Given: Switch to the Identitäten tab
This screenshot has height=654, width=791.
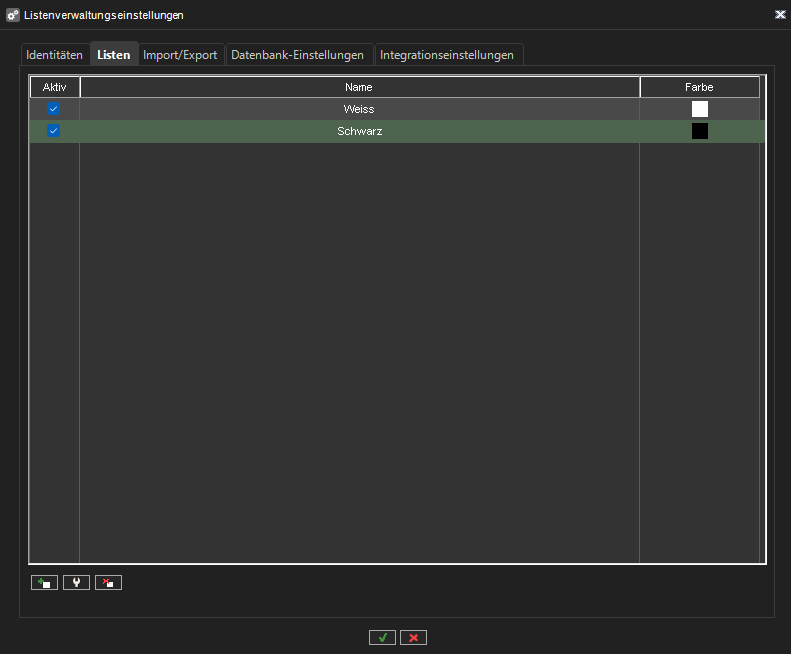Looking at the screenshot, I should click(55, 55).
